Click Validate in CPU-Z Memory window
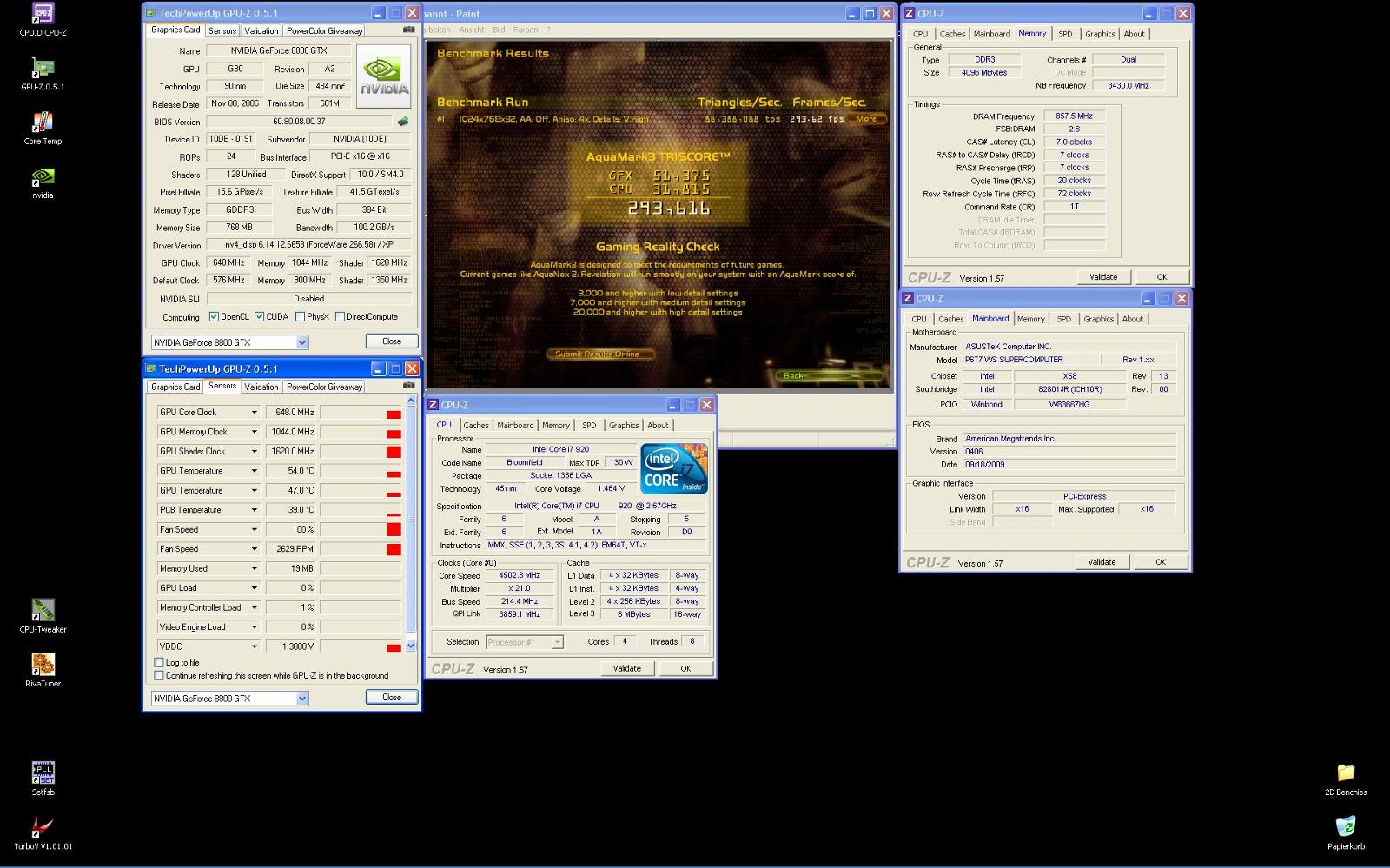This screenshot has width=1390, height=868. click(x=1103, y=277)
